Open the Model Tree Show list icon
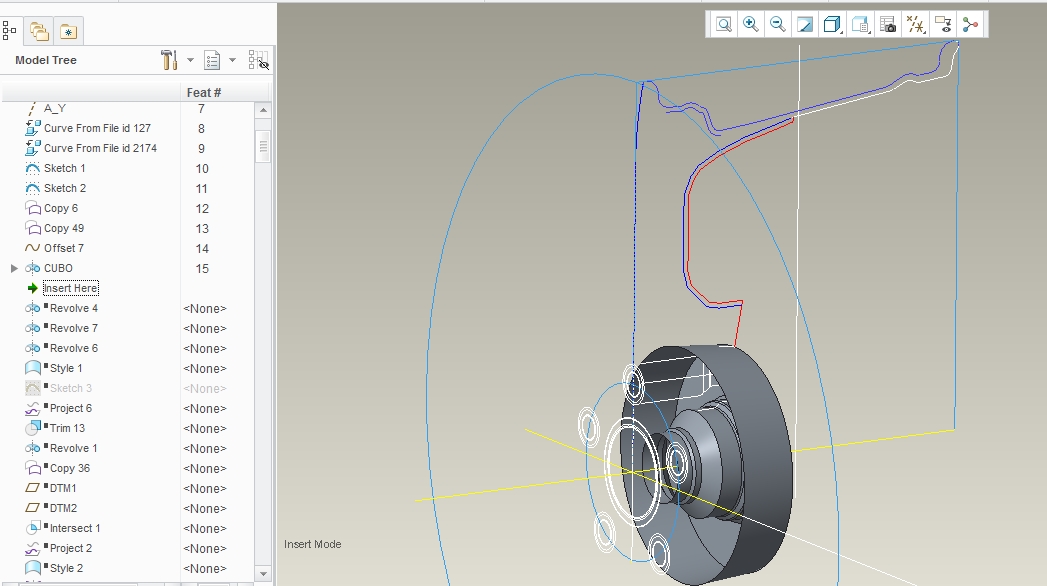 [x=212, y=60]
